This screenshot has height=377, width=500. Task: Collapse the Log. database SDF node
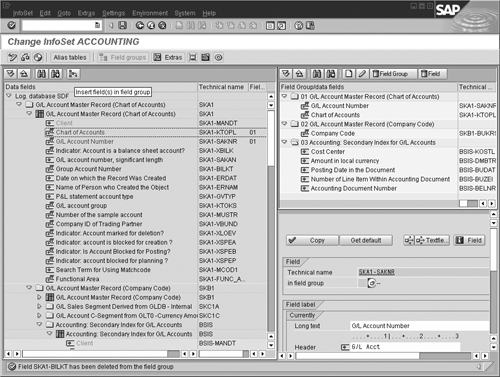9,96
